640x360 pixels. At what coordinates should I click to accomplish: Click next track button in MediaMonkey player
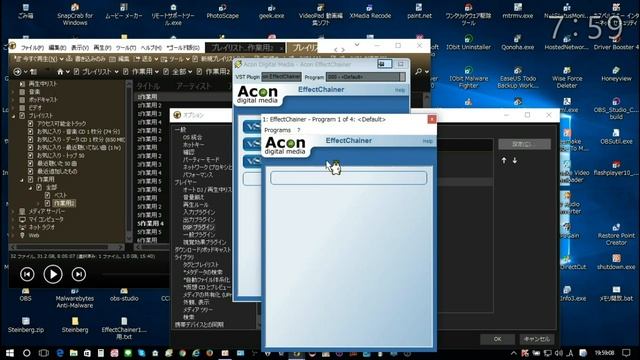coord(79,274)
